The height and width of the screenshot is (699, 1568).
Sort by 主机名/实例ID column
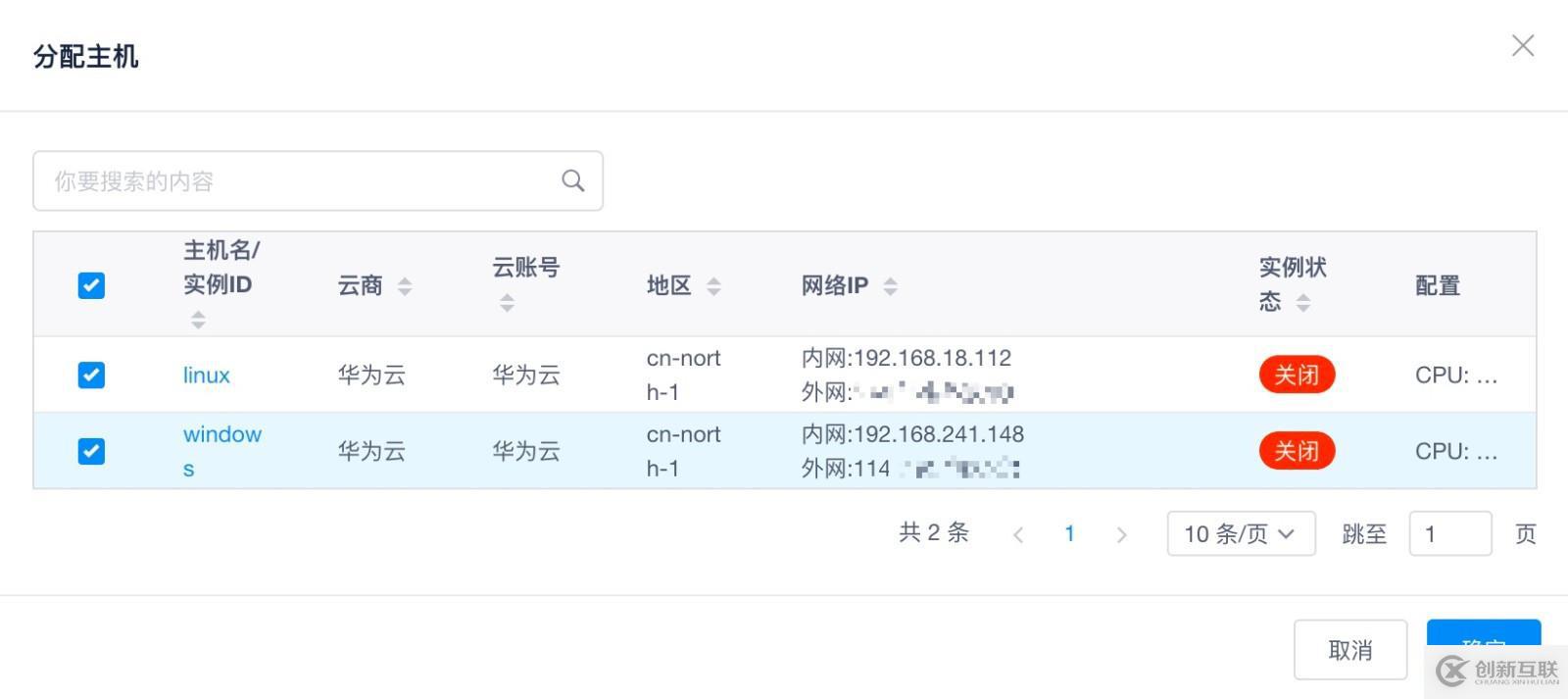(x=198, y=320)
